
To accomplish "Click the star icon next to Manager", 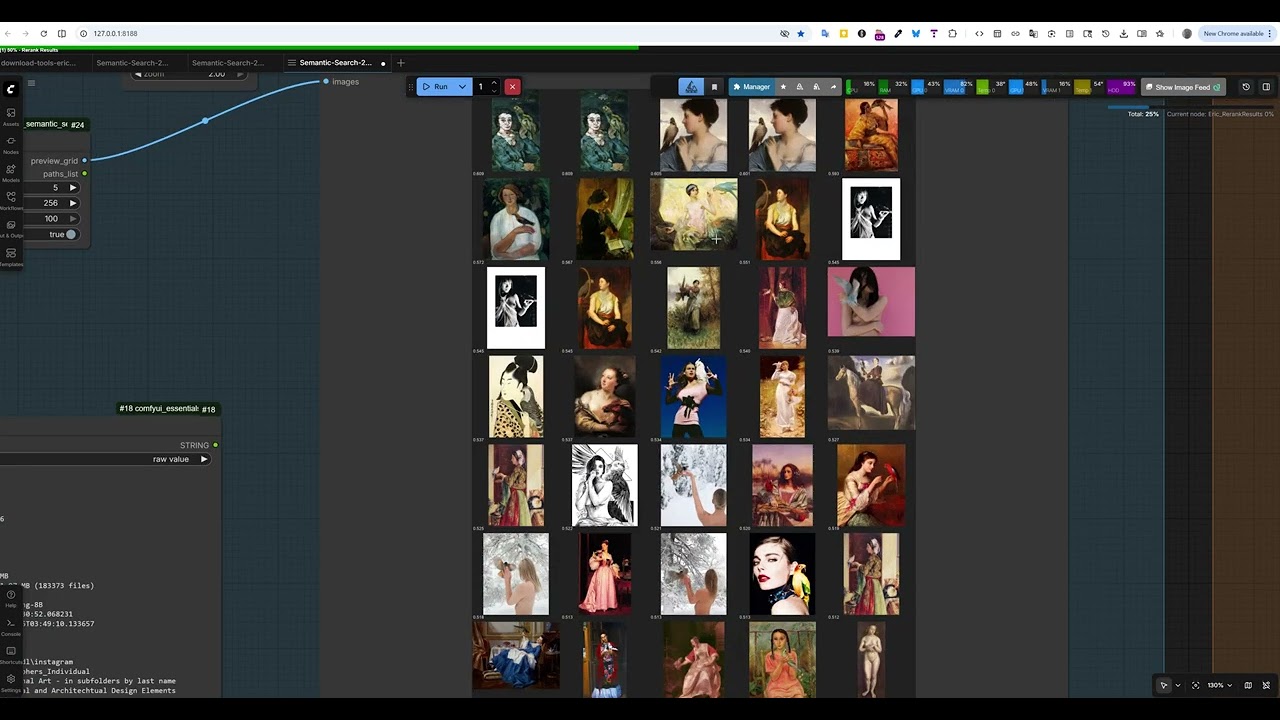I will point(783,87).
